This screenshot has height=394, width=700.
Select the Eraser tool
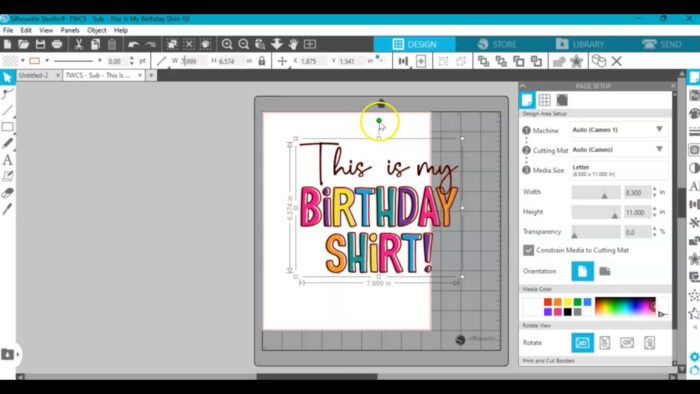pyautogui.click(x=8, y=193)
